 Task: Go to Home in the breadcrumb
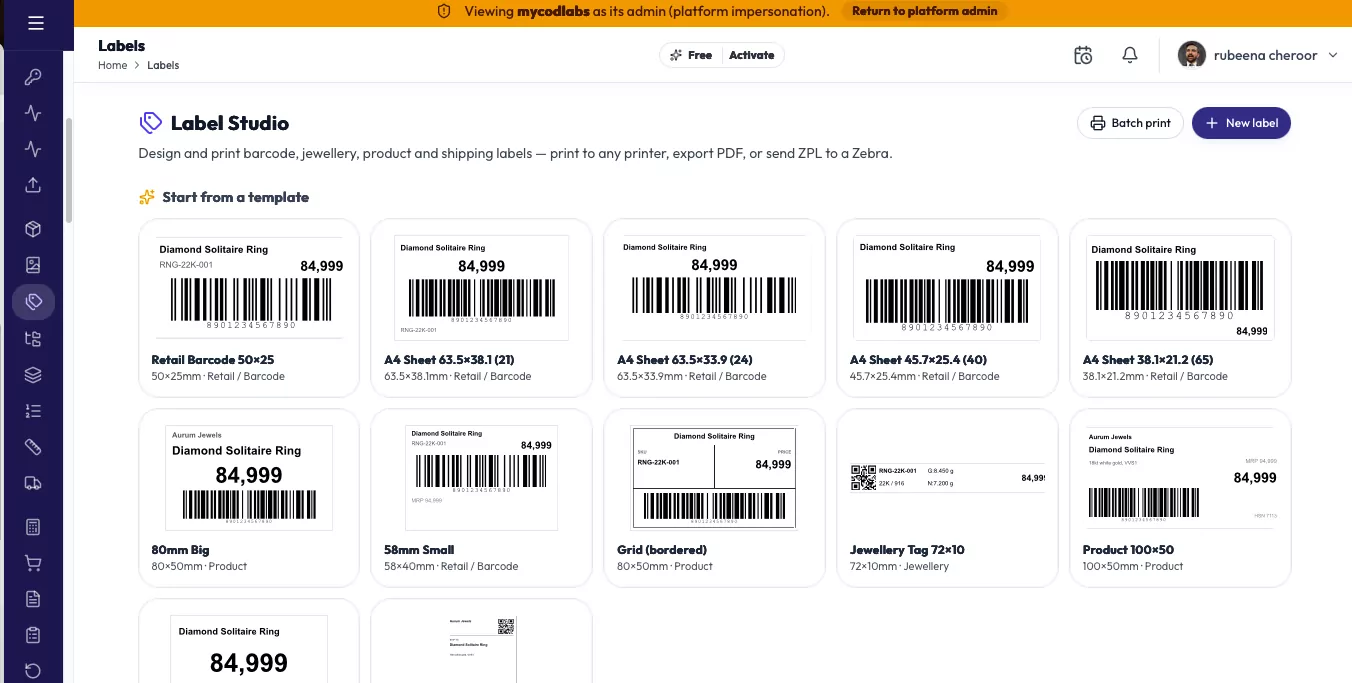pyautogui.click(x=112, y=65)
